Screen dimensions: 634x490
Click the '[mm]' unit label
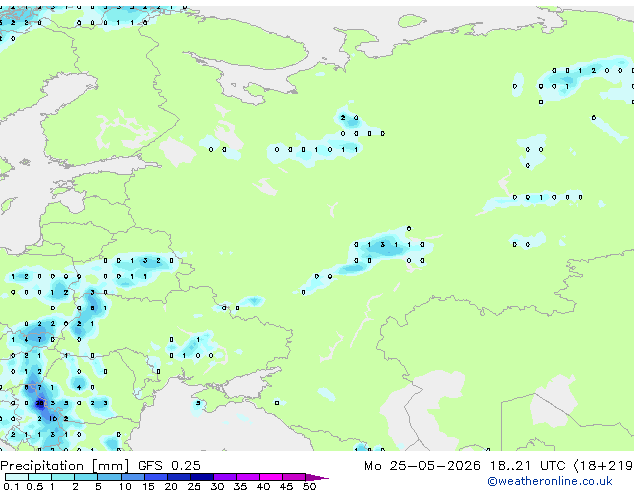point(110,466)
